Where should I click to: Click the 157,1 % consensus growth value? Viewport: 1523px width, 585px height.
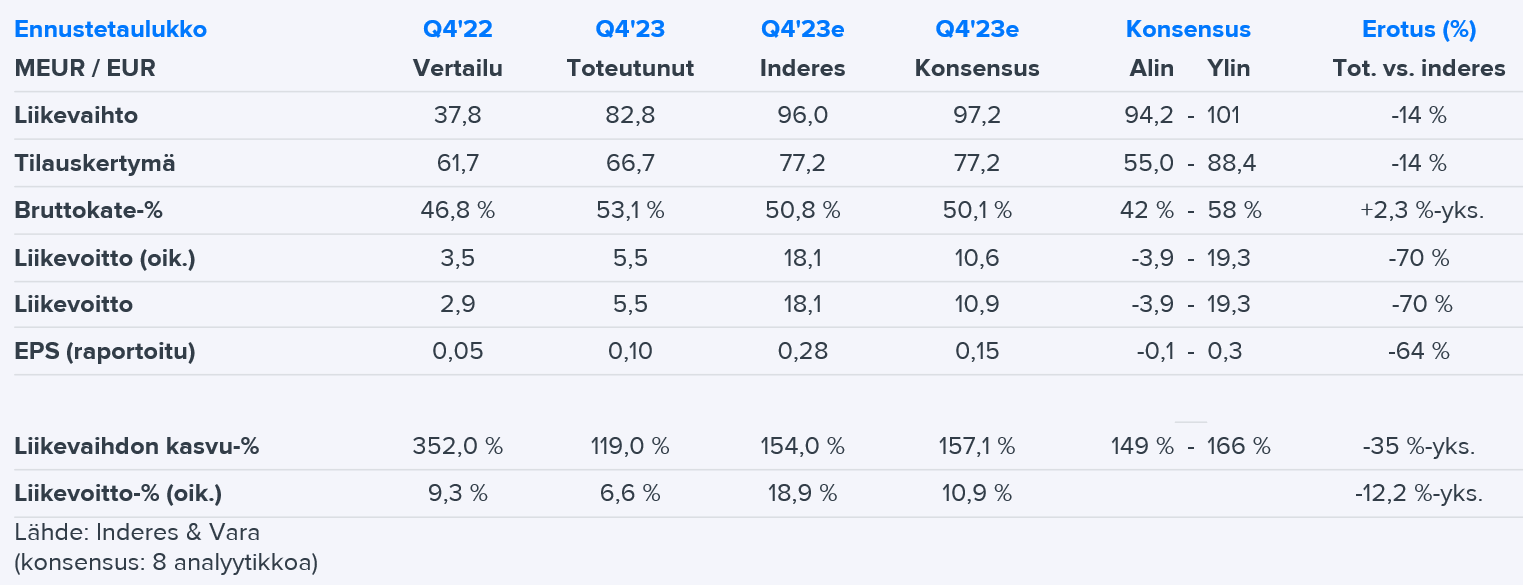click(x=977, y=446)
